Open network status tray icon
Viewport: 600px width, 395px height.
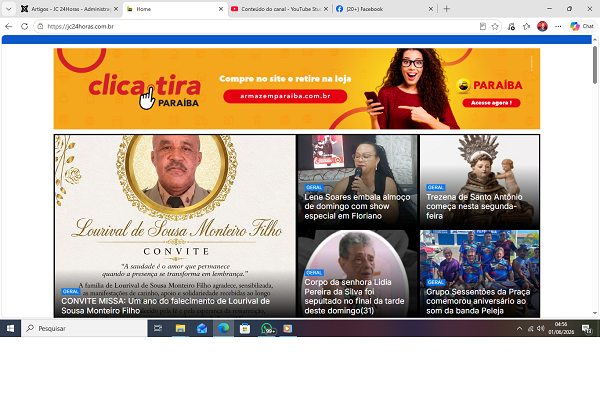(x=530, y=328)
